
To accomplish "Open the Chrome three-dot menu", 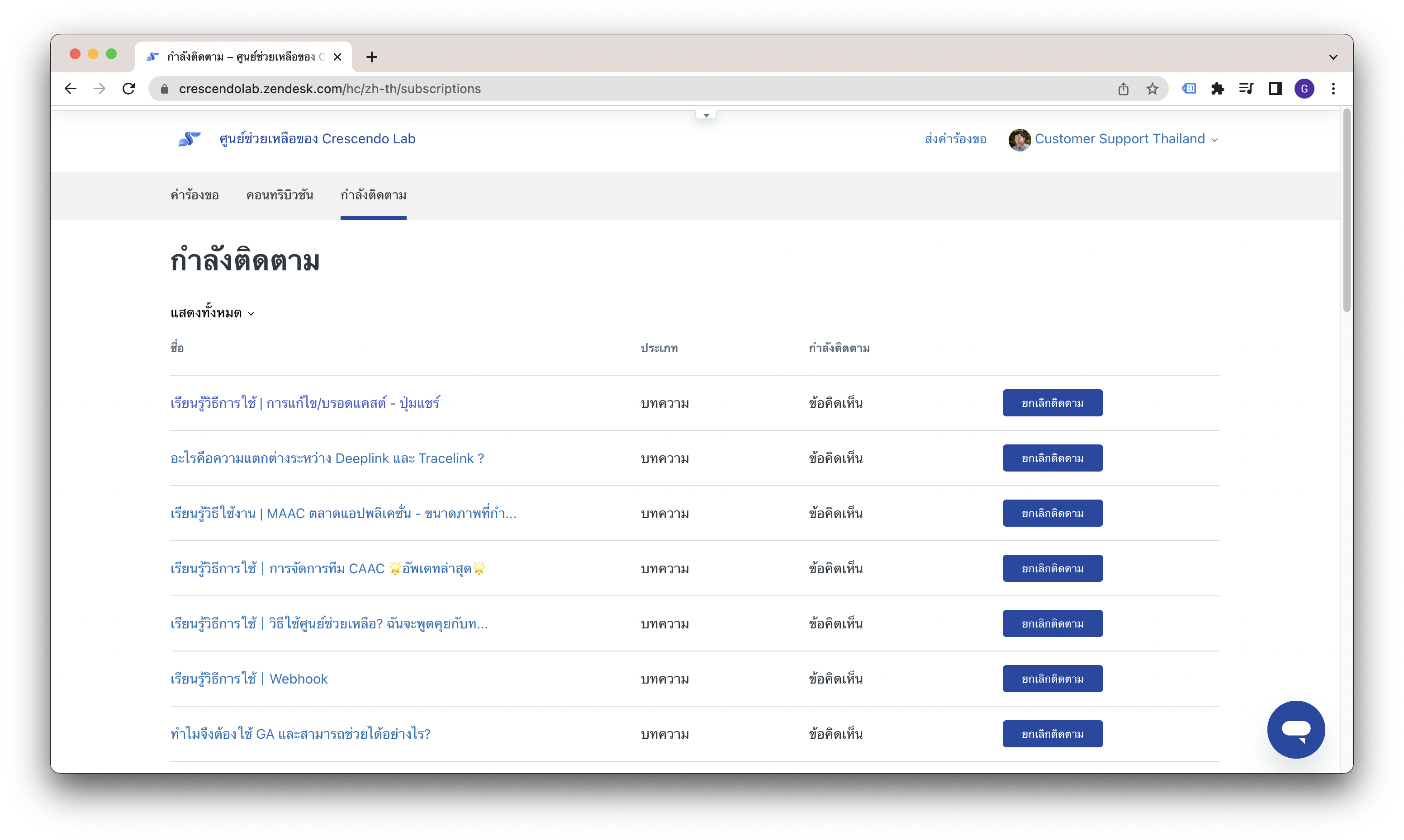I will (1333, 89).
